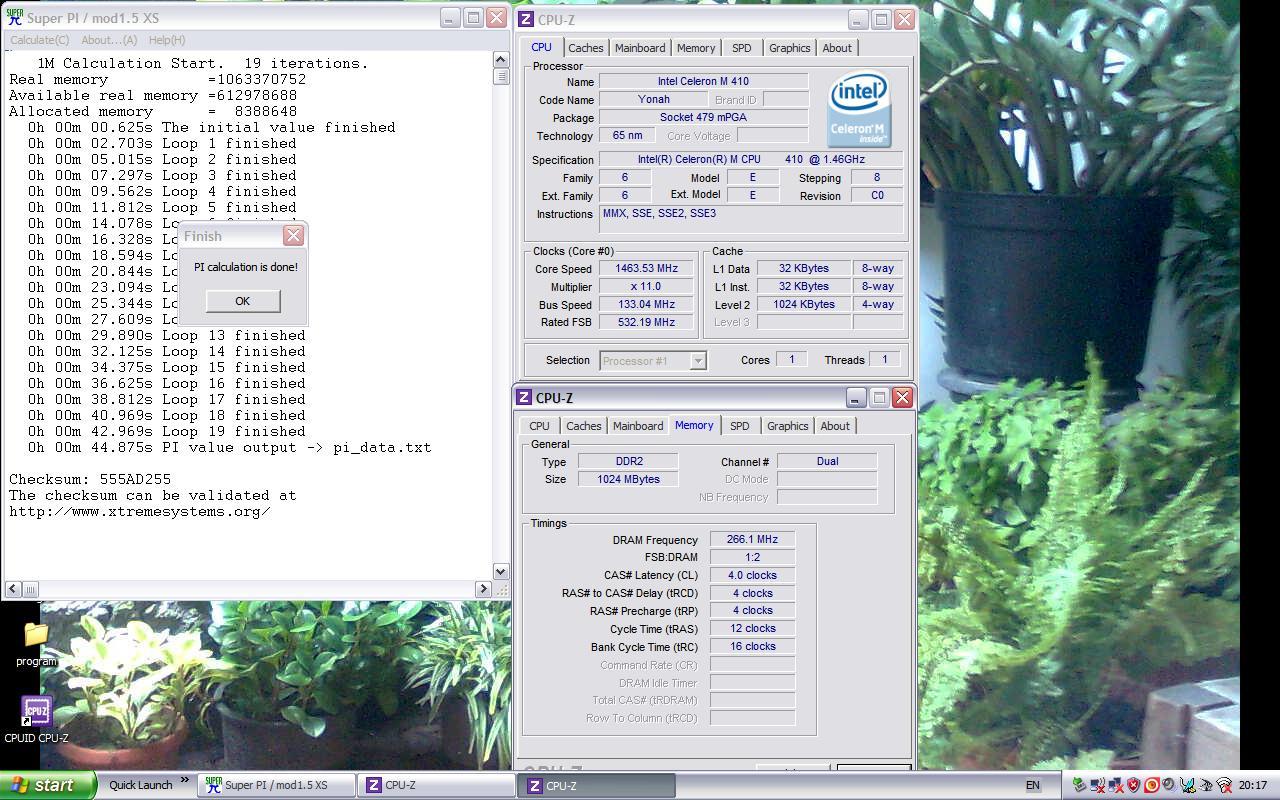
Task: Activate second CPU-Z taskbar button
Action: tap(596, 785)
